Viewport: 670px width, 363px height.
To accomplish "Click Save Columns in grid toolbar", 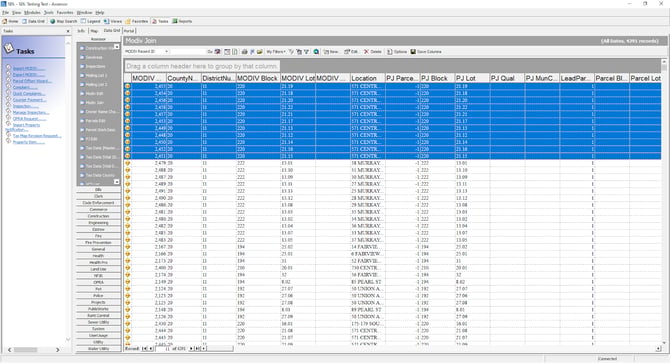I will coord(426,52).
